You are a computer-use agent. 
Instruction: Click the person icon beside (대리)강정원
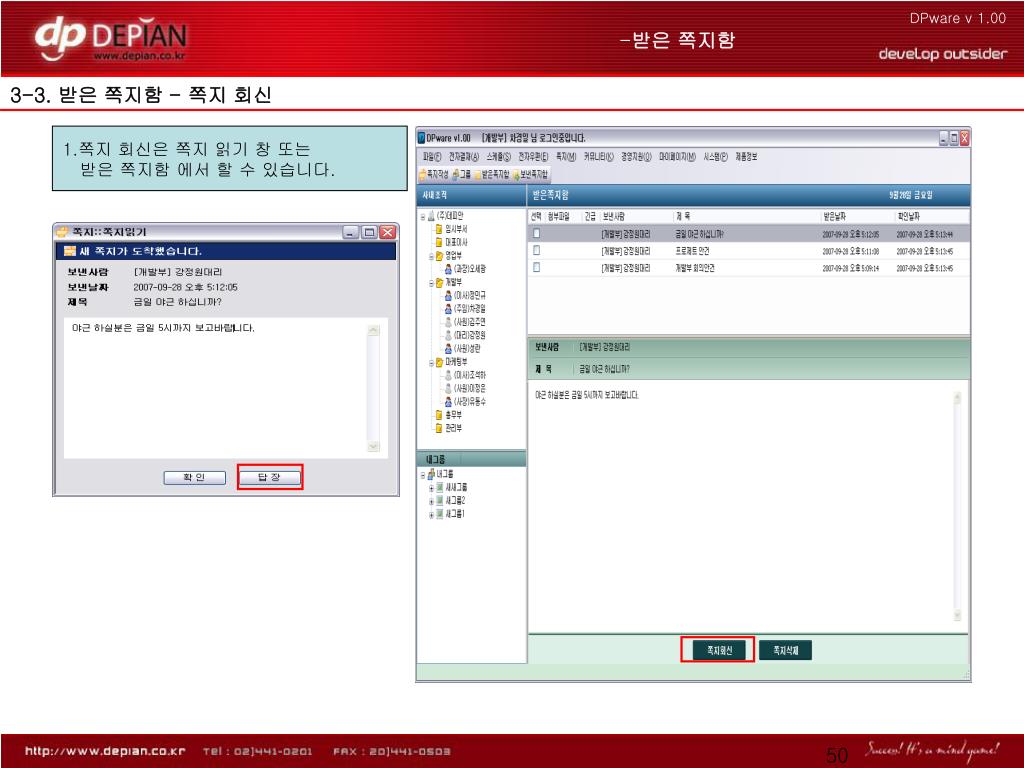point(448,335)
